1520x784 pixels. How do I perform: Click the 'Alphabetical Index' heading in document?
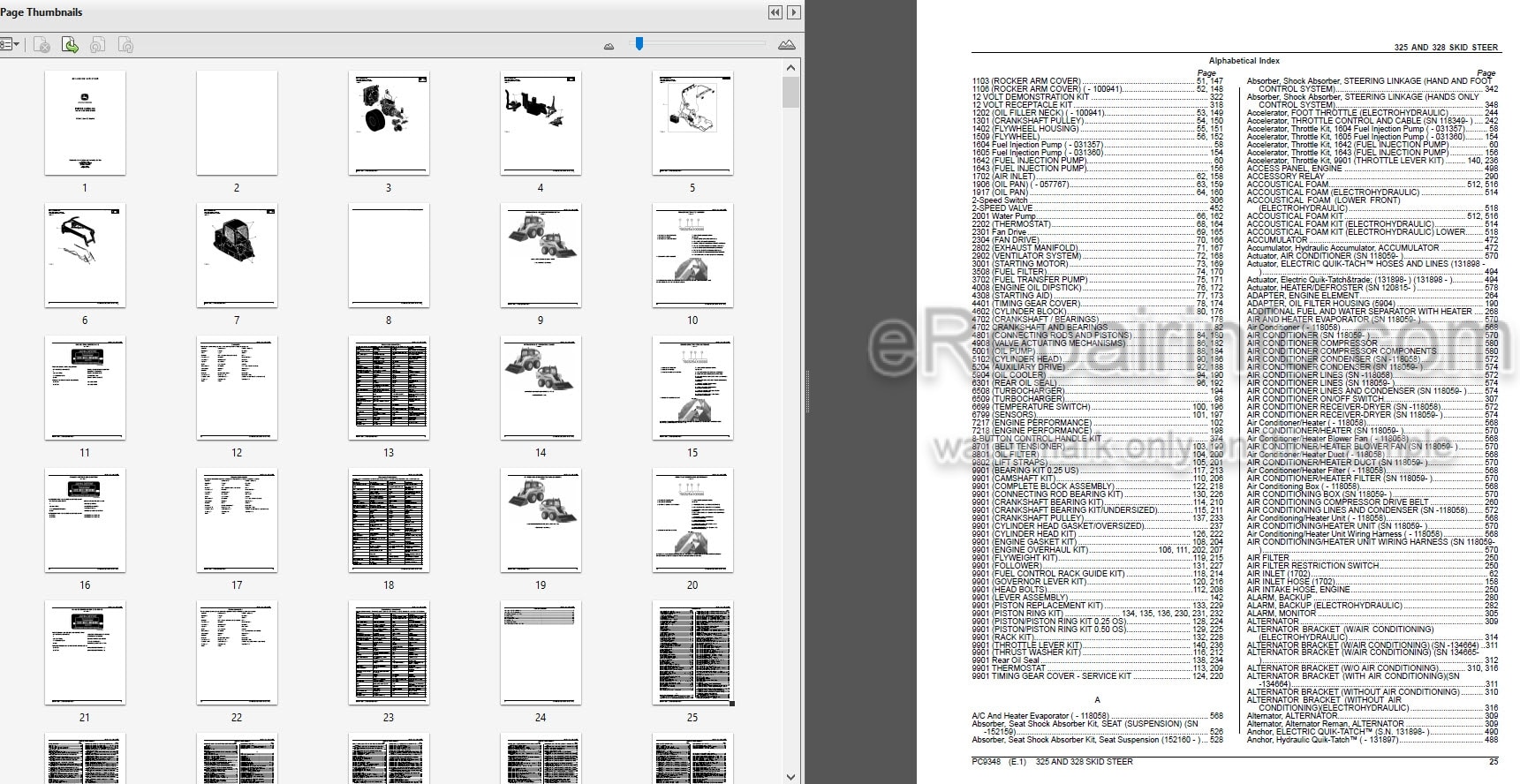tap(1244, 61)
